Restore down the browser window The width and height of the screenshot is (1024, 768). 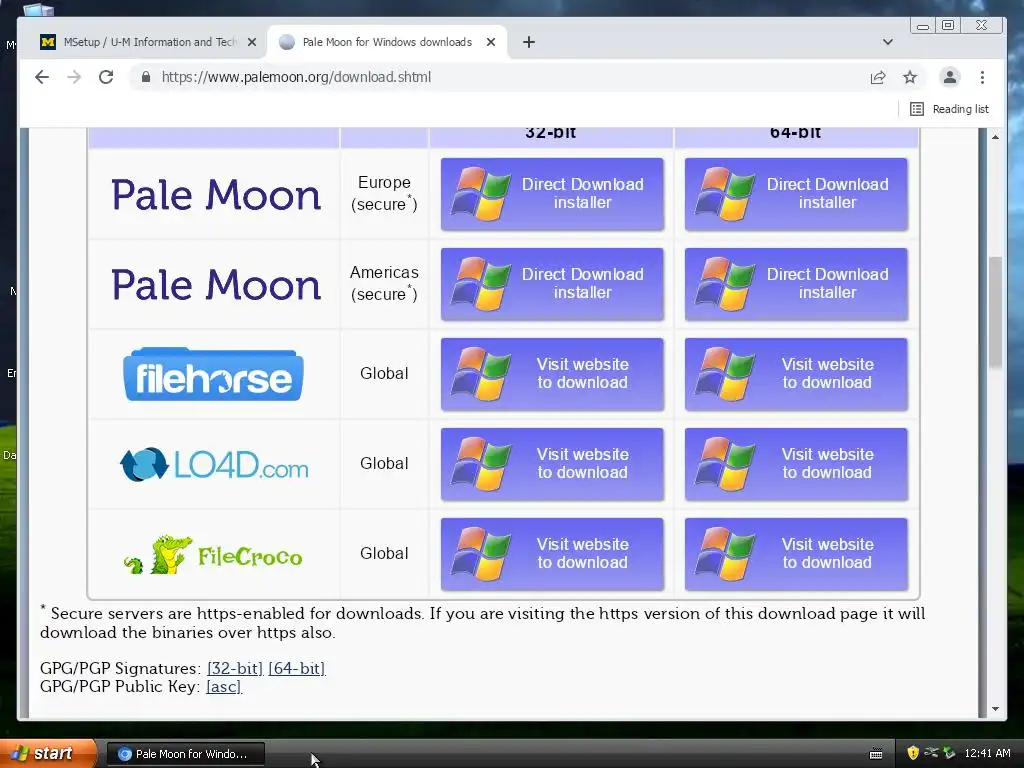coord(948,25)
